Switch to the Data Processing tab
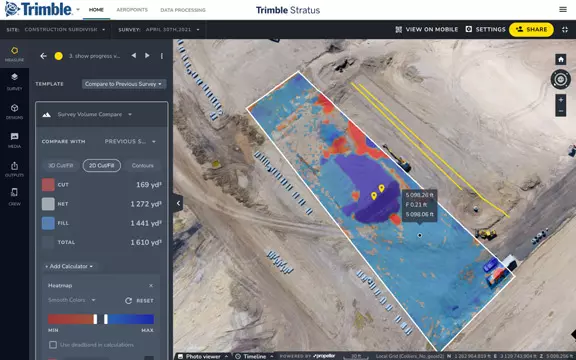Image resolution: width=576 pixels, height=360 pixels. (x=183, y=10)
